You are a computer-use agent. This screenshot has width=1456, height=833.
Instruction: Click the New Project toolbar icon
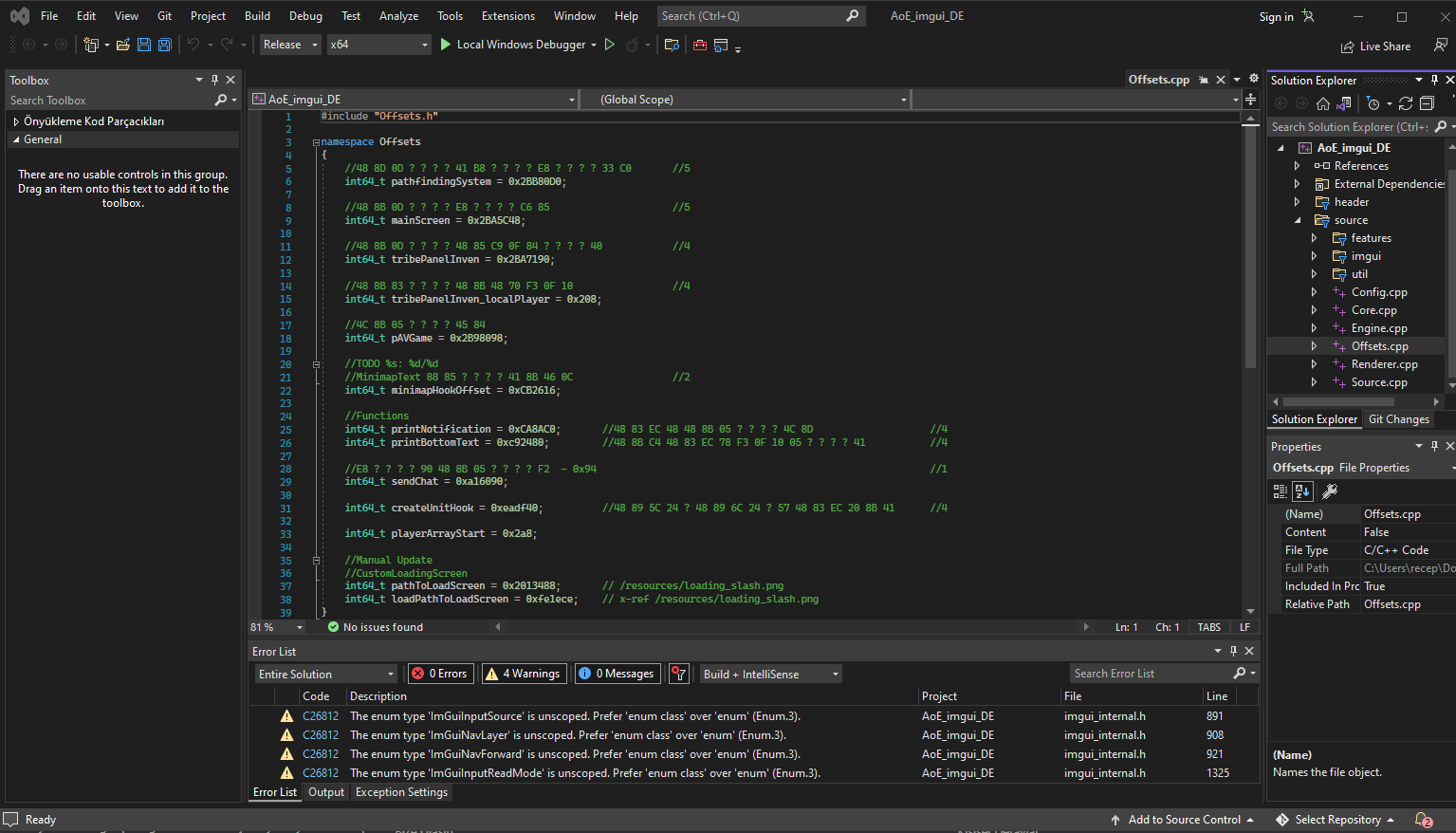91,45
